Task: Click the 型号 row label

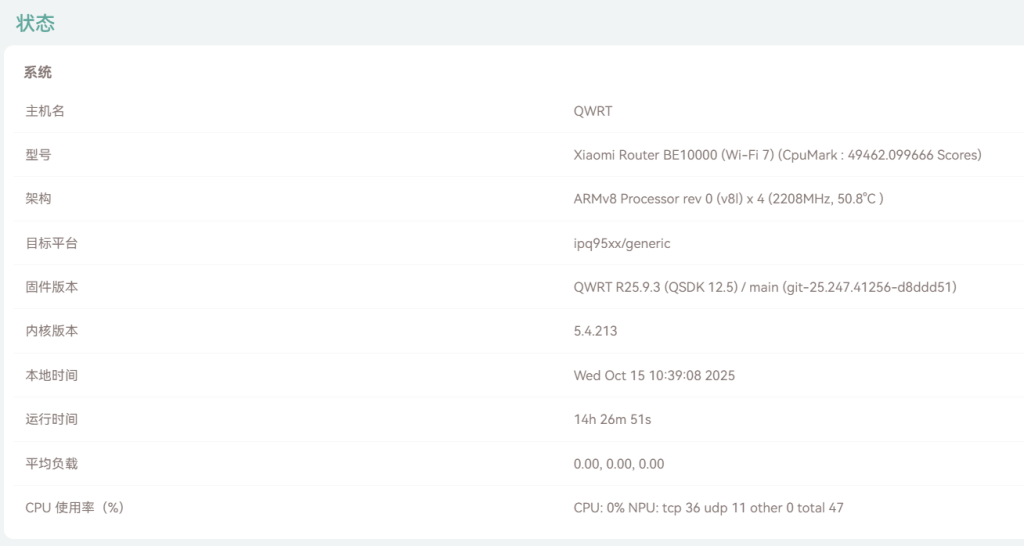Action: click(38, 155)
